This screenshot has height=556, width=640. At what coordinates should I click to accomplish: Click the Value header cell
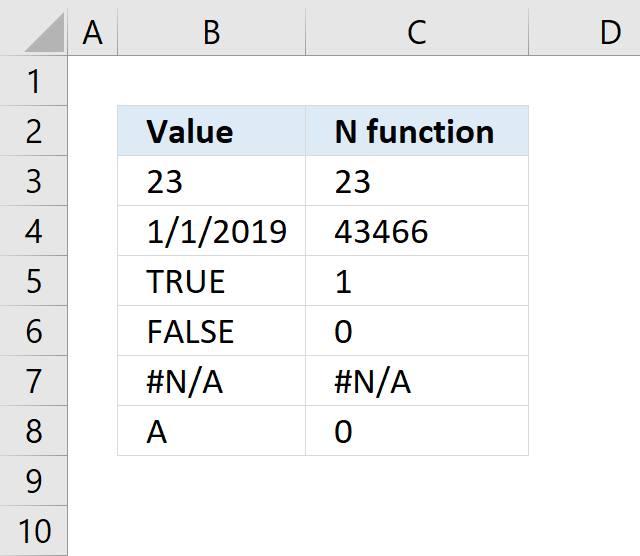coord(211,131)
